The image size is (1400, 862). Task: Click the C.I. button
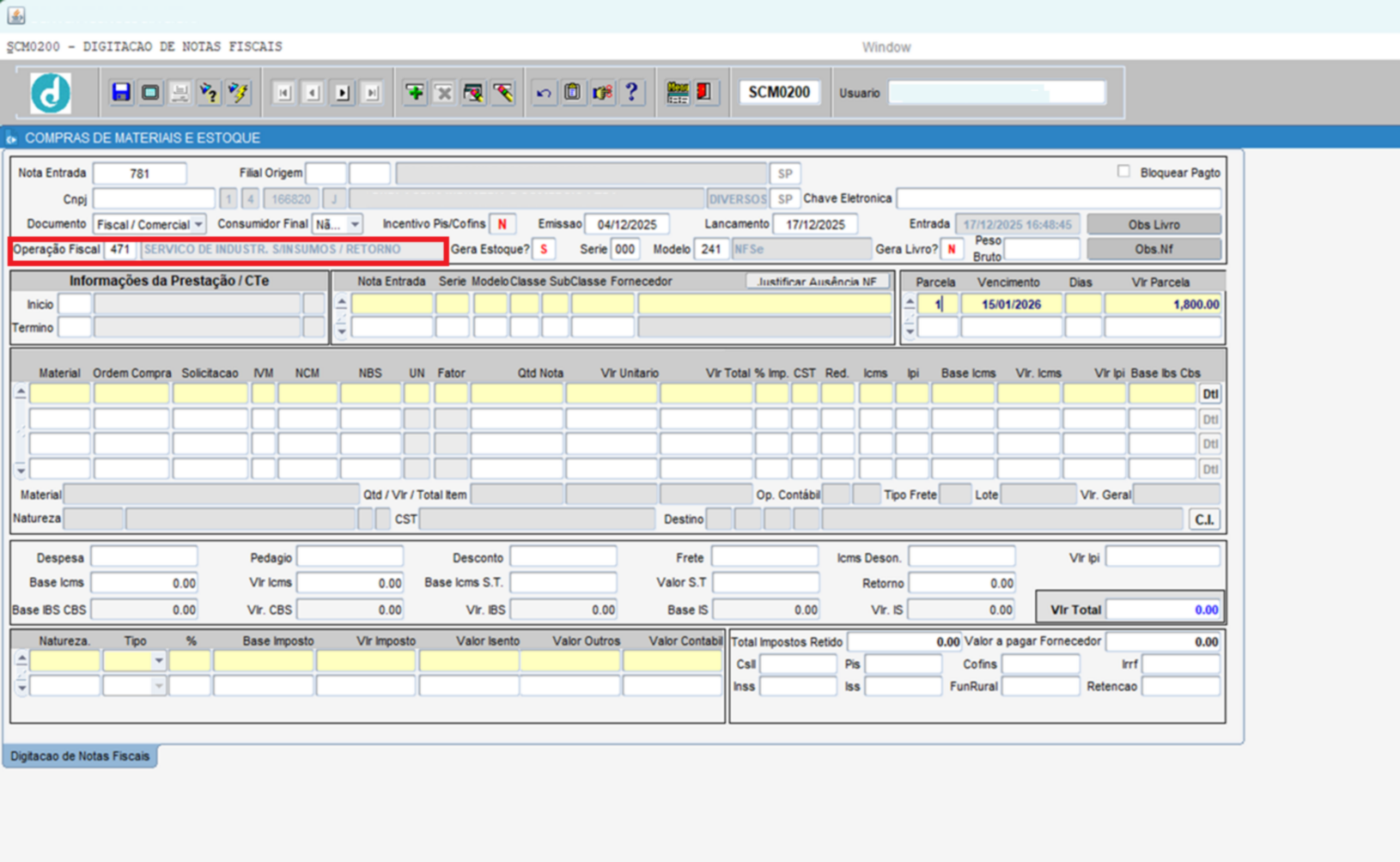1204,519
